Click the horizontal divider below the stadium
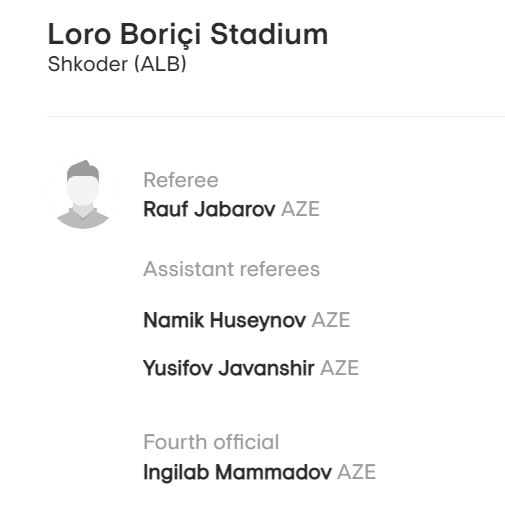This screenshot has width=505, height=511. tap(276, 117)
